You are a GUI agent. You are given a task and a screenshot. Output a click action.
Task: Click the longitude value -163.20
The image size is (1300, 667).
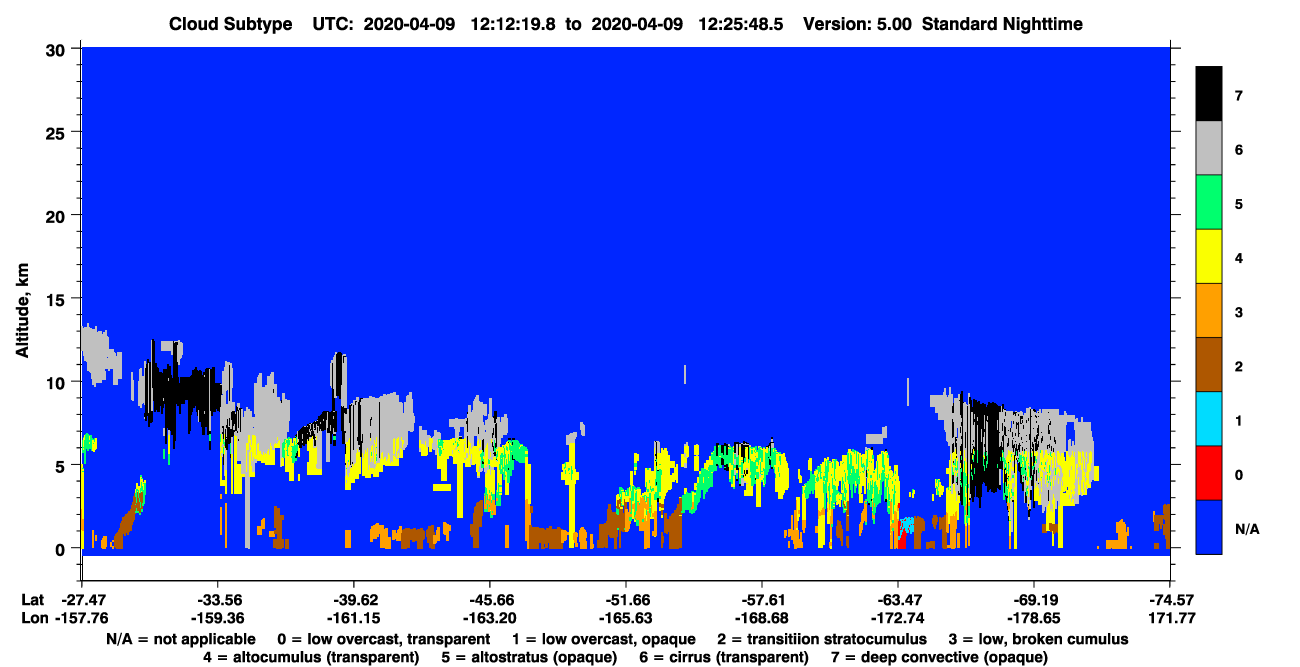point(490,618)
